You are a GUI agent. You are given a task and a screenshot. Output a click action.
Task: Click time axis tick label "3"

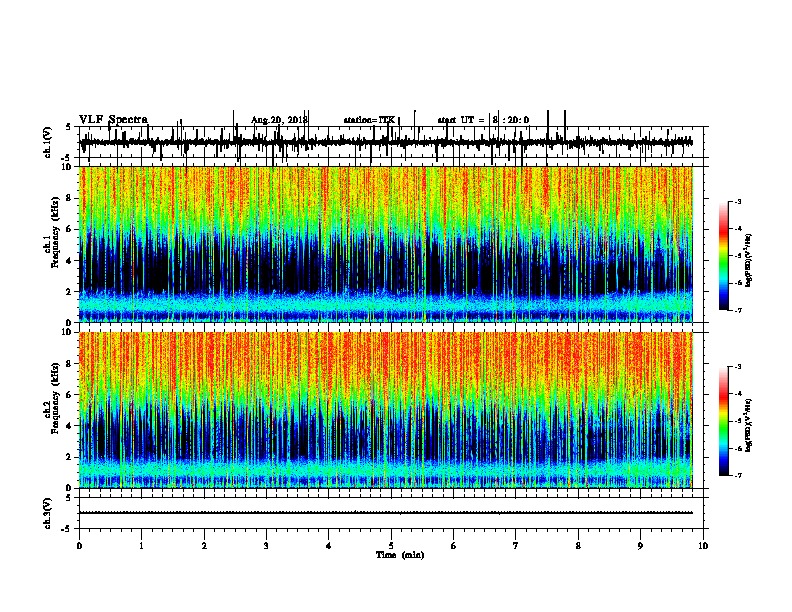pyautogui.click(x=266, y=546)
